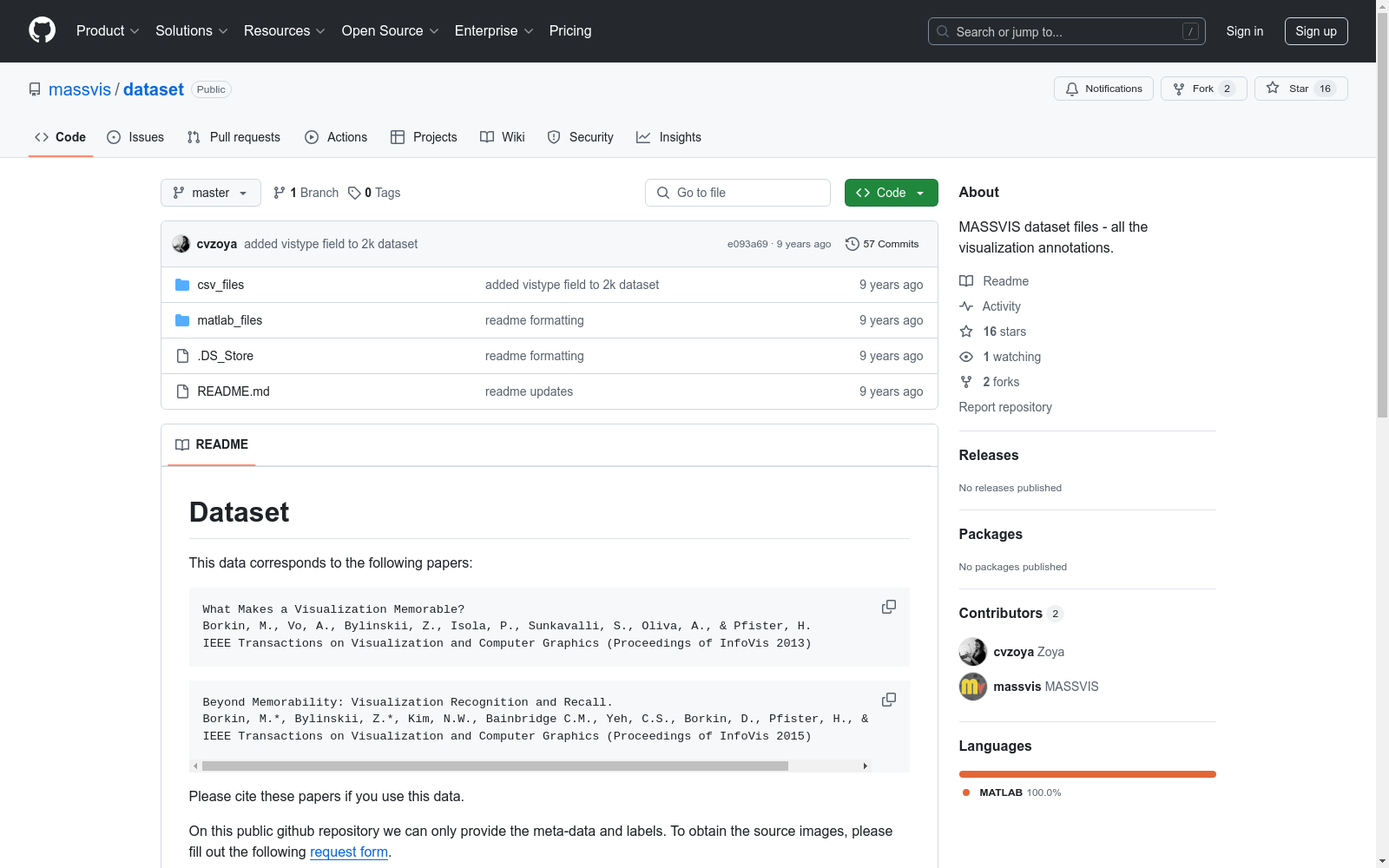This screenshot has height=868, width=1389.
Task: Click the orange MATLAB language dot
Action: tap(966, 792)
